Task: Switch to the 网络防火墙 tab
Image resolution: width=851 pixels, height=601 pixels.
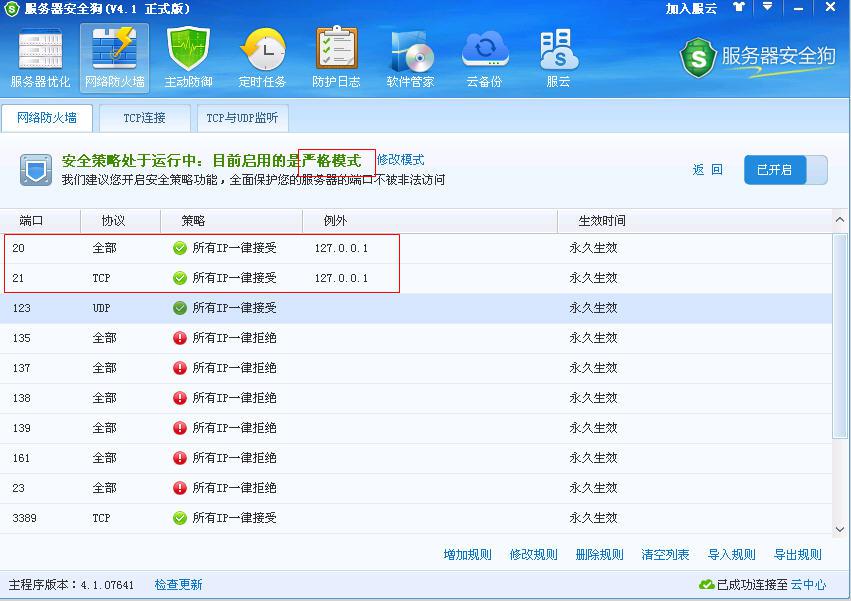Action: click(x=47, y=118)
